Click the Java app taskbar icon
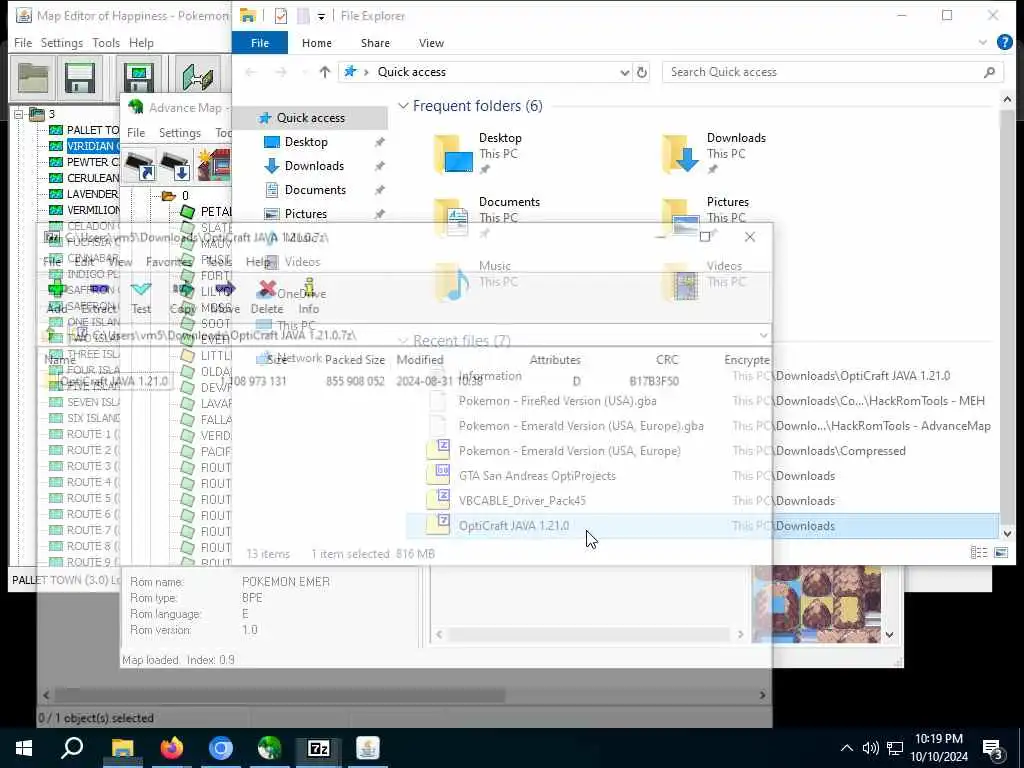 (368, 748)
